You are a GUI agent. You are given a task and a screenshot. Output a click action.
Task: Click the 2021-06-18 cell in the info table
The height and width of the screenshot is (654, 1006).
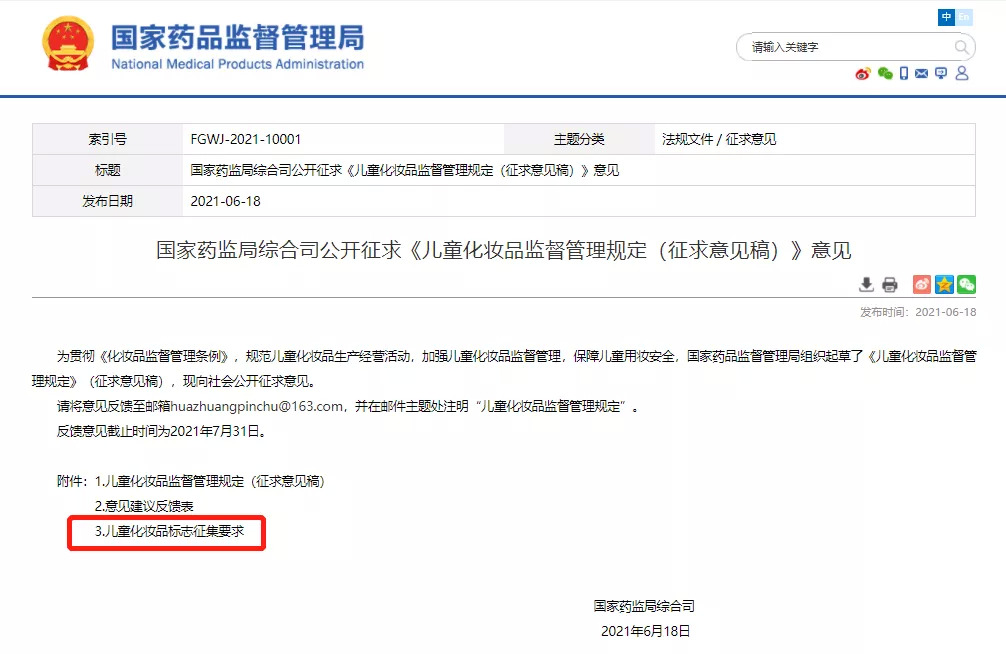tap(225, 202)
